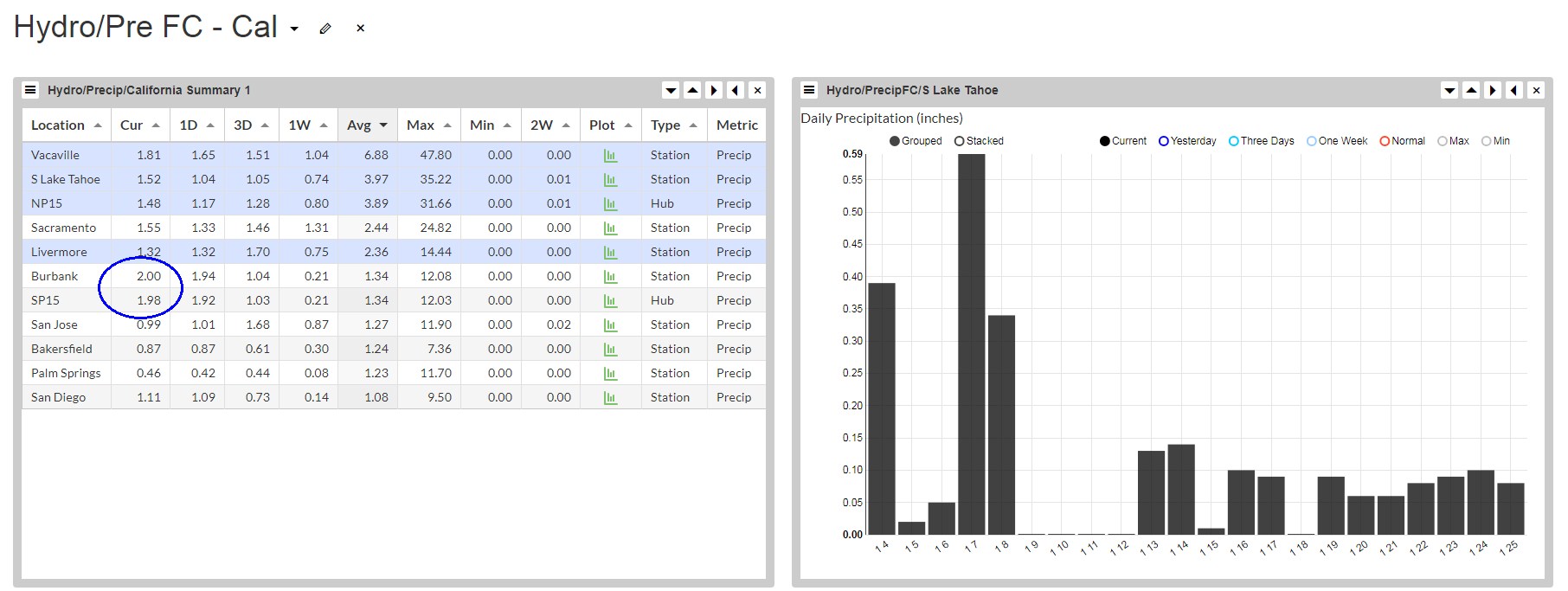Image resolution: width=1568 pixels, height=591 pixels.
Task: Expand the Hydro/Pre FC - Cal dashboard dropdown
Action: pos(294,29)
